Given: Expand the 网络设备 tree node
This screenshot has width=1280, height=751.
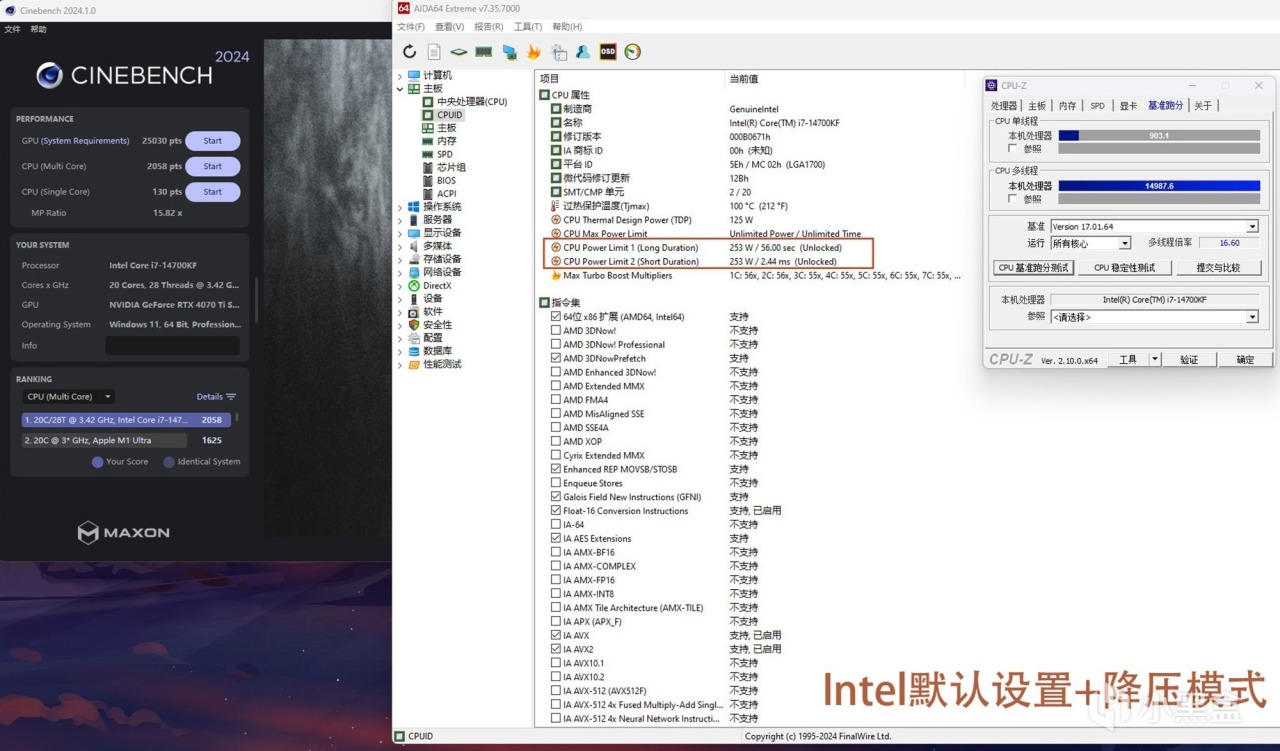Looking at the screenshot, I should point(400,272).
